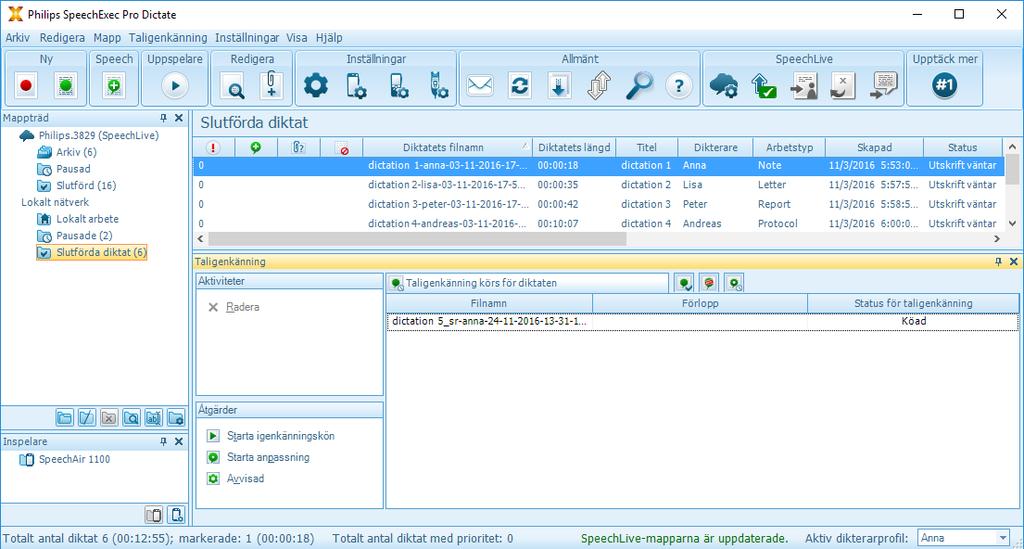The image size is (1024, 549).
Task: Select SpeechAir 1100 device
Action: (x=74, y=460)
